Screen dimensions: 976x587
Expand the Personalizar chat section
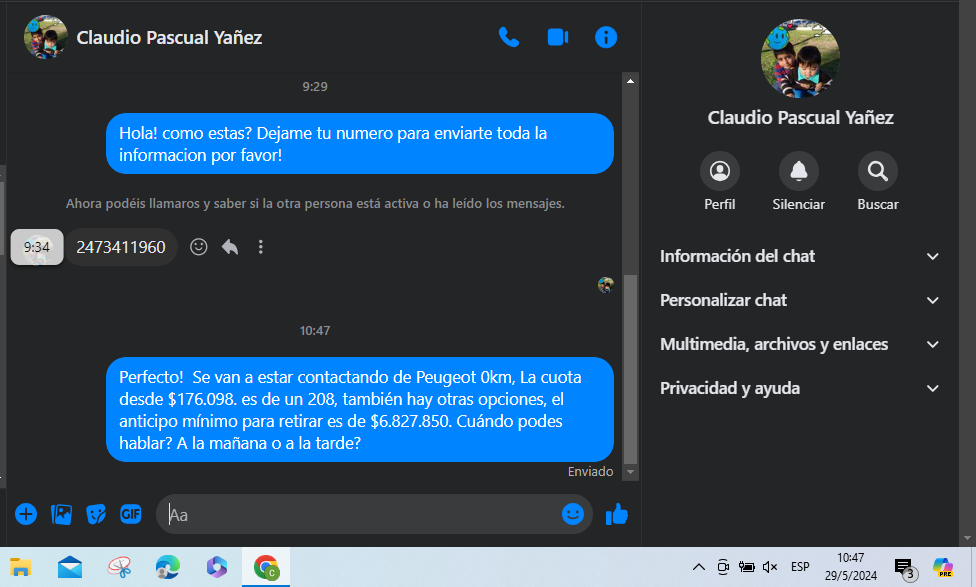(800, 301)
